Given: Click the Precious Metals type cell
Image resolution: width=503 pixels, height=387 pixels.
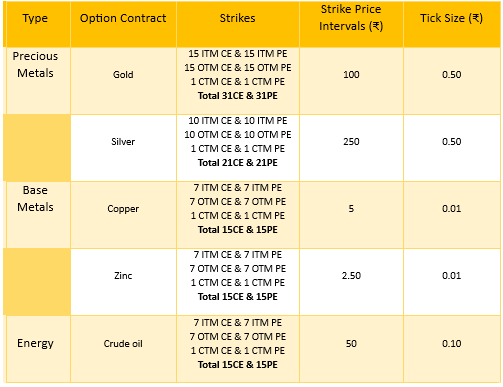Looking at the screenshot, I should point(35,65).
